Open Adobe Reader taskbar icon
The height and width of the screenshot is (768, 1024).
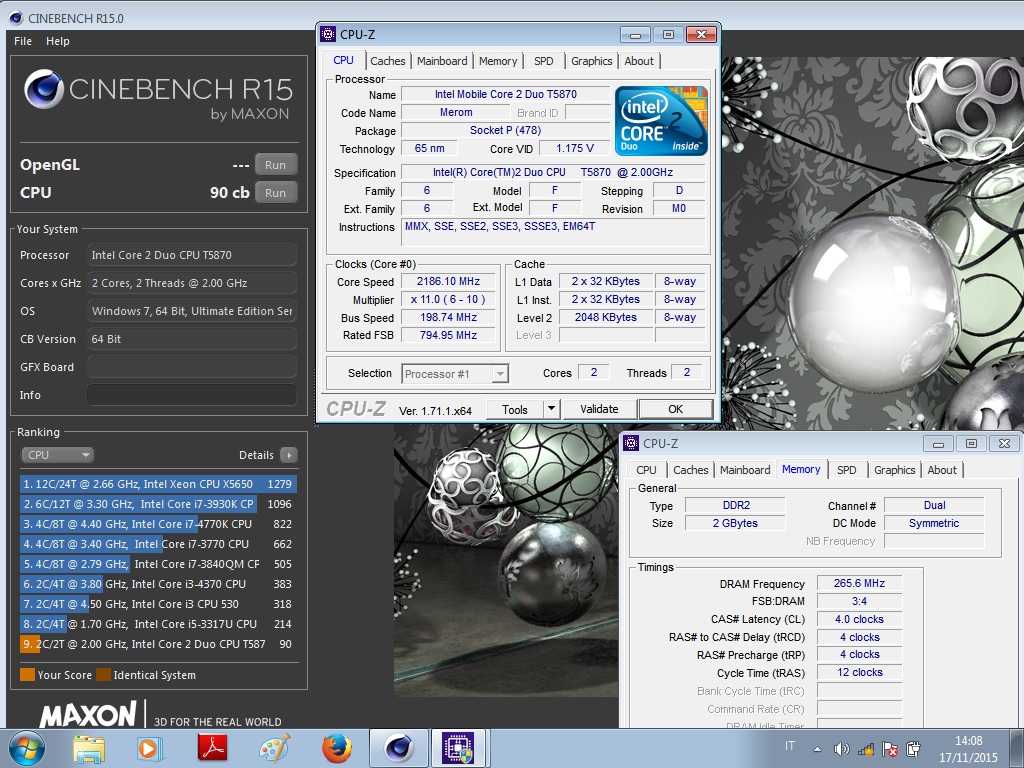coord(212,748)
